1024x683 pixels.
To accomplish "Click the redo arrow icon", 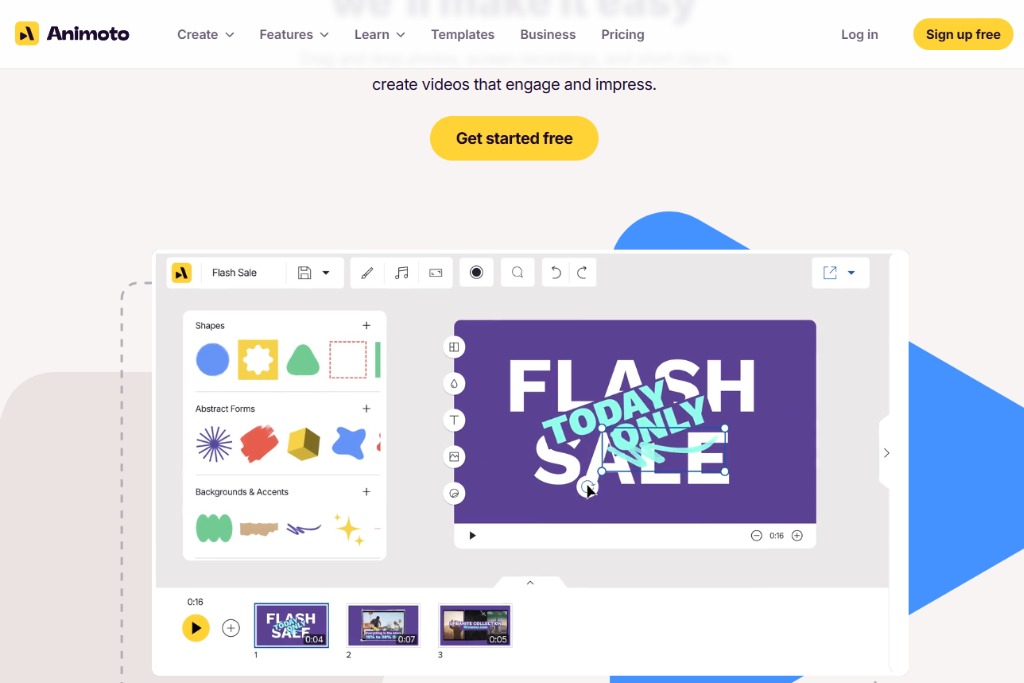I will coord(582,272).
